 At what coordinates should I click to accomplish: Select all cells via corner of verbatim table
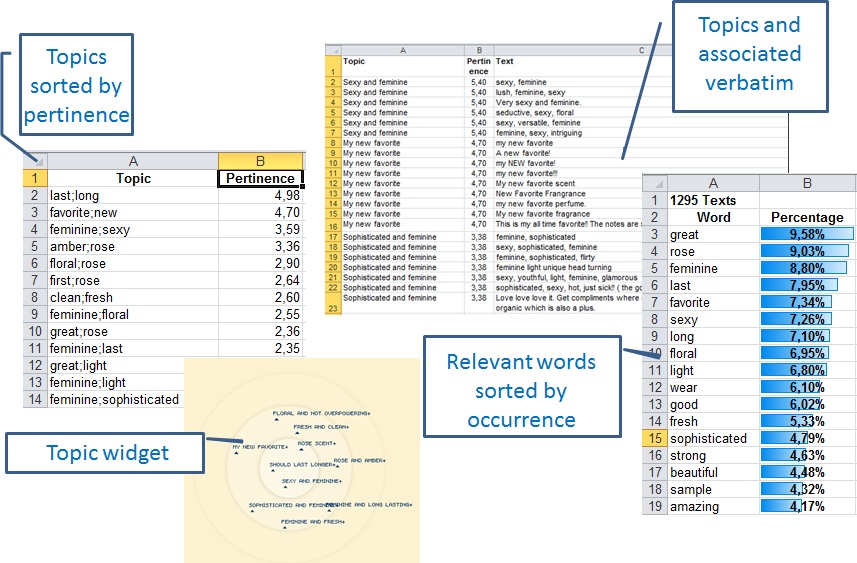pos(333,50)
